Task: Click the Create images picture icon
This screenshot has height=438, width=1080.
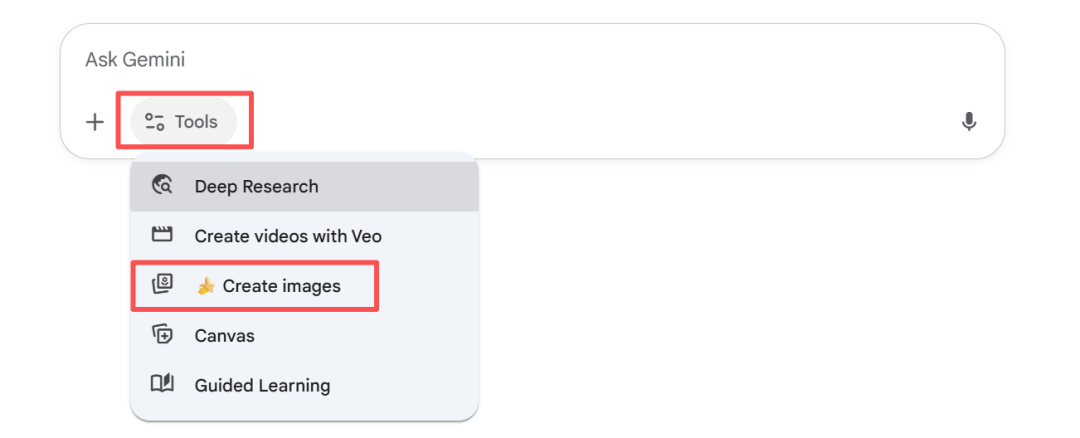Action: click(162, 286)
